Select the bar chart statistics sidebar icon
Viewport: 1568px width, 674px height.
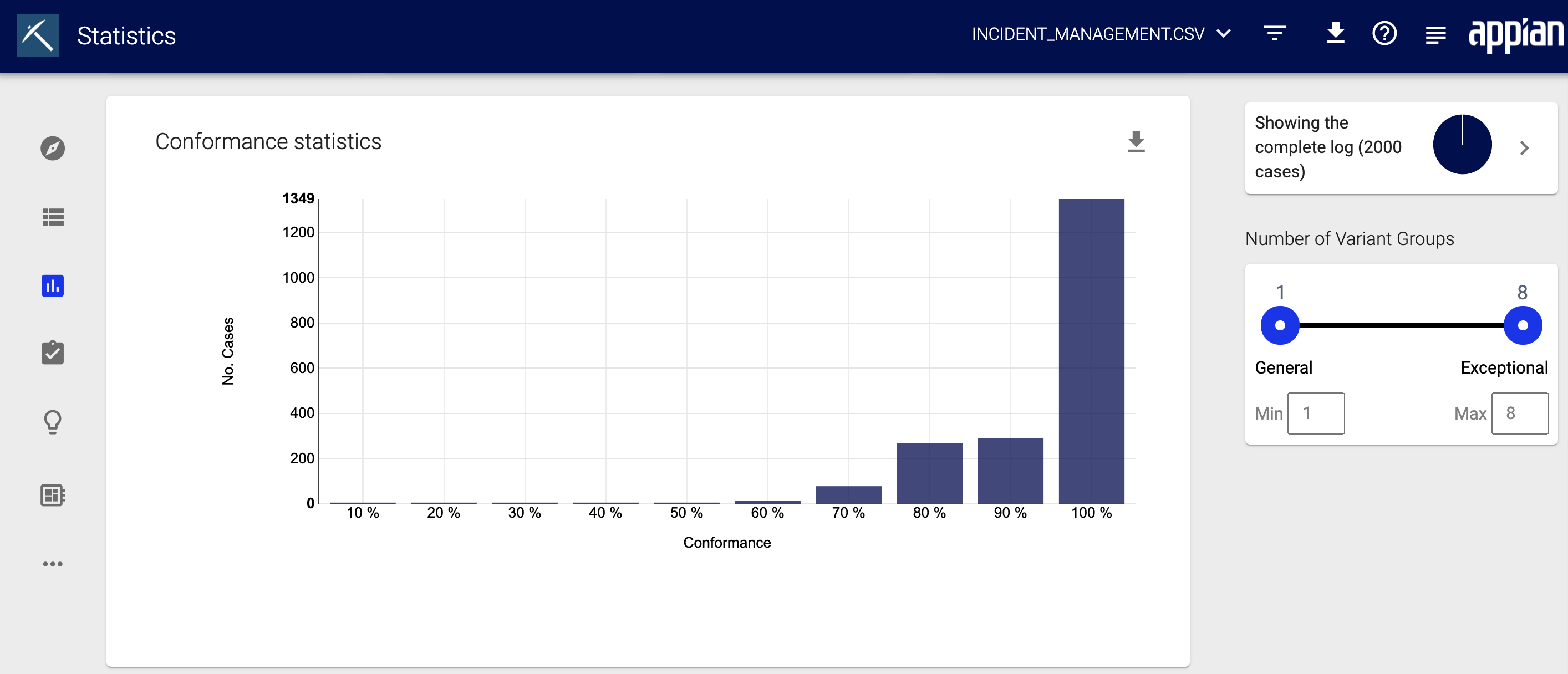53,286
